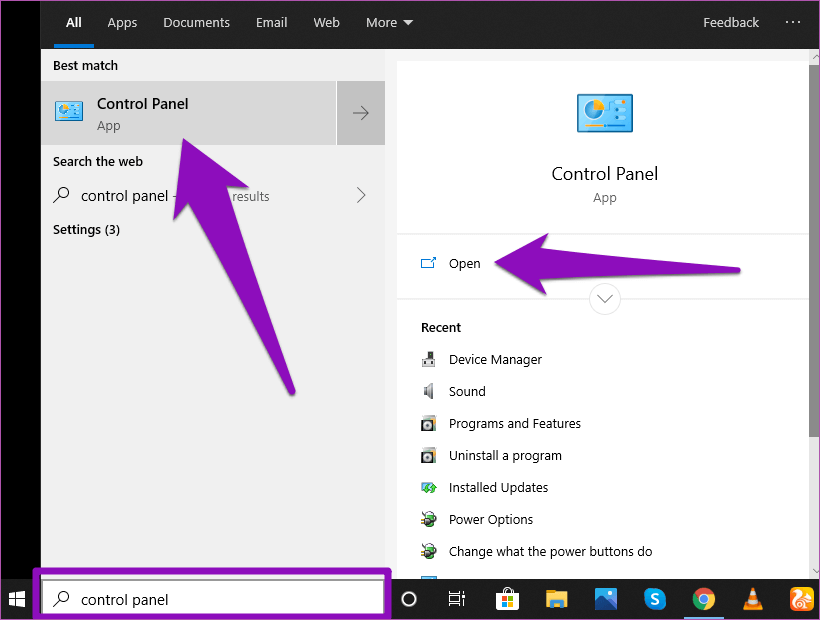Launch VLC media player from the taskbar

point(752,599)
